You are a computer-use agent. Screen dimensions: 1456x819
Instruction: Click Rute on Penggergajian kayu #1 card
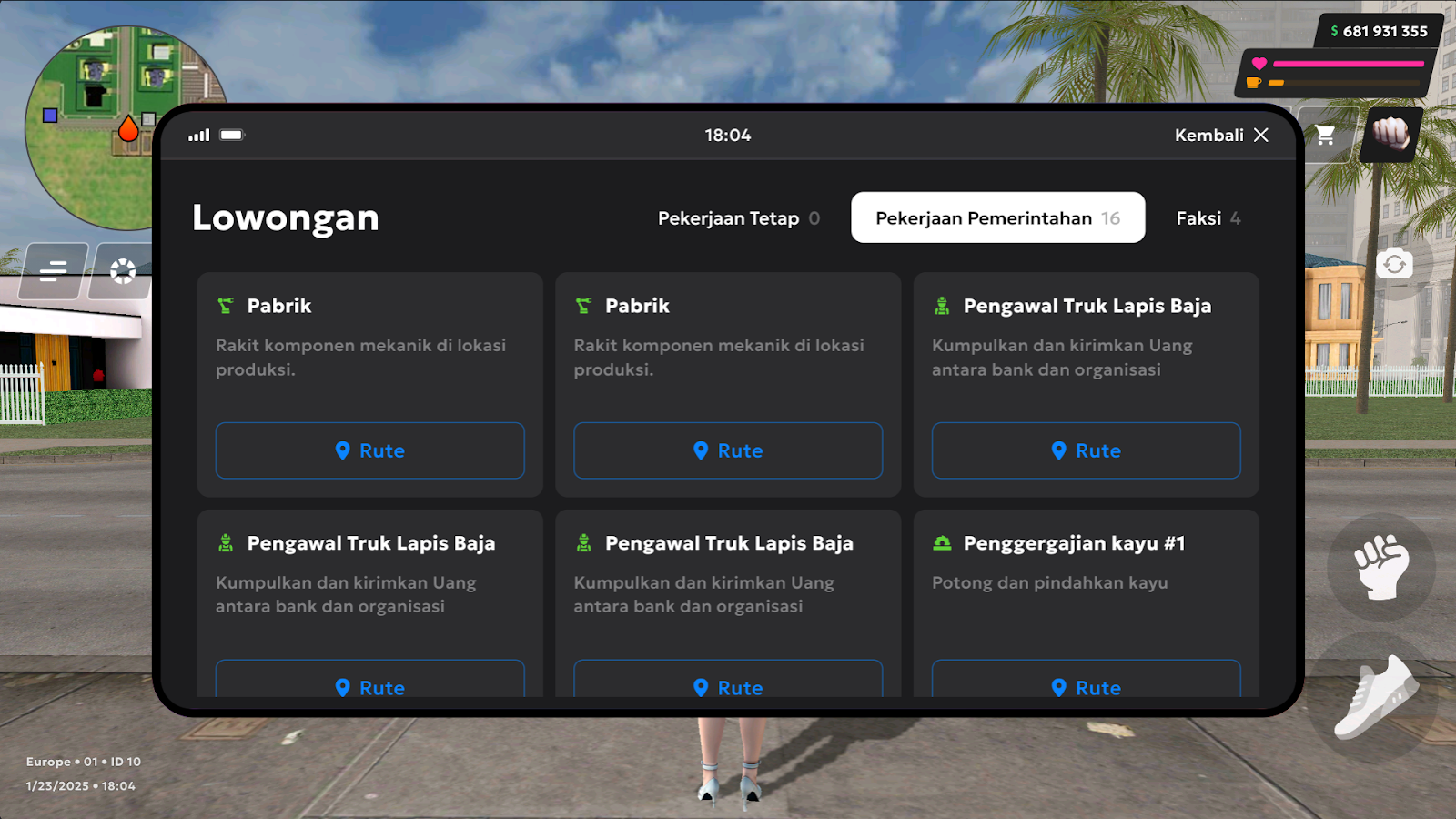[1087, 681]
